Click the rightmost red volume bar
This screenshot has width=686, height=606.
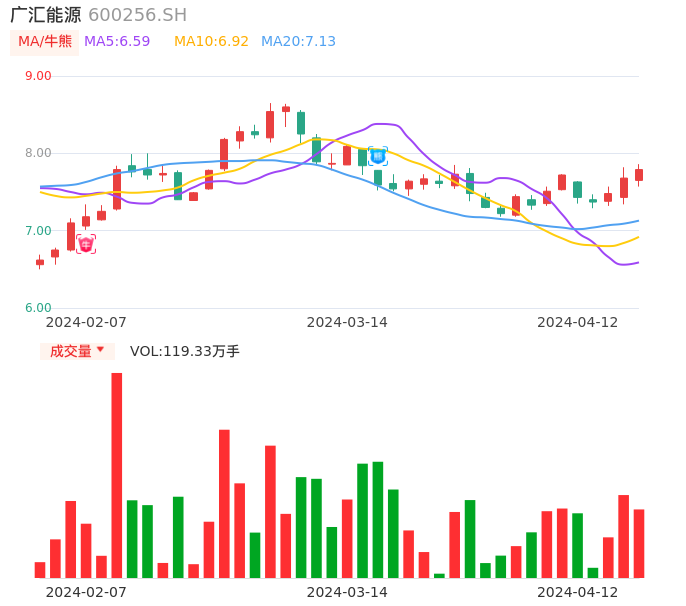click(x=639, y=543)
